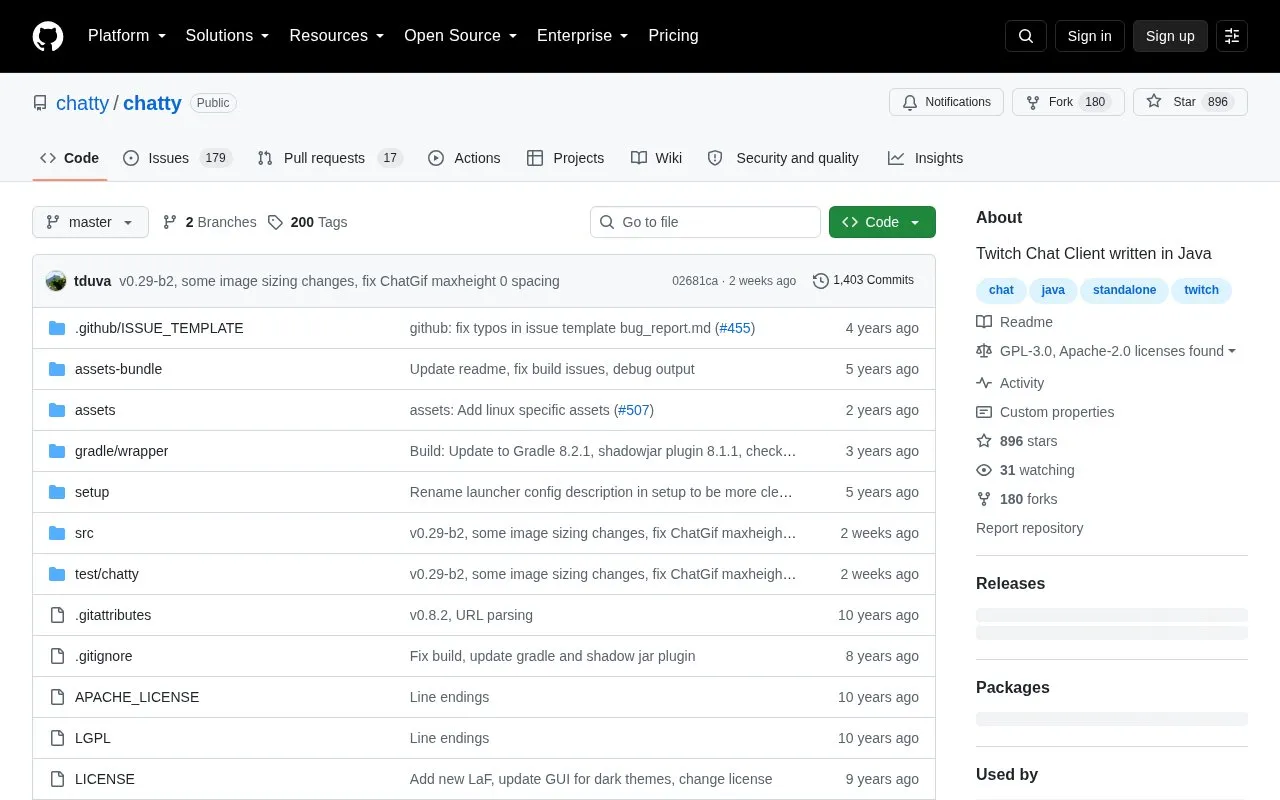
Task: Click the bell Notifications button
Action: 946,102
